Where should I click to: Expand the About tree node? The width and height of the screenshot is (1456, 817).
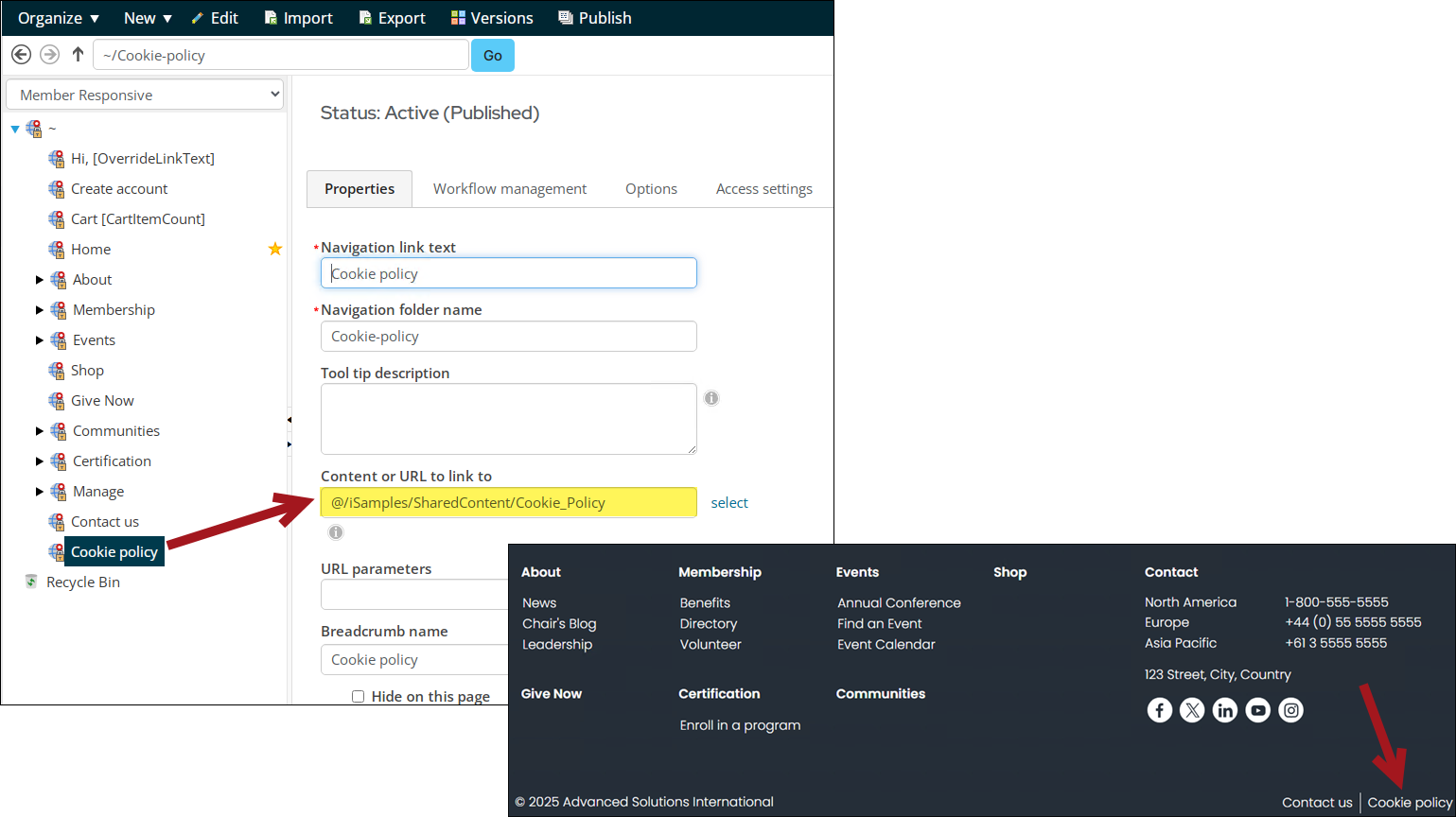click(40, 280)
